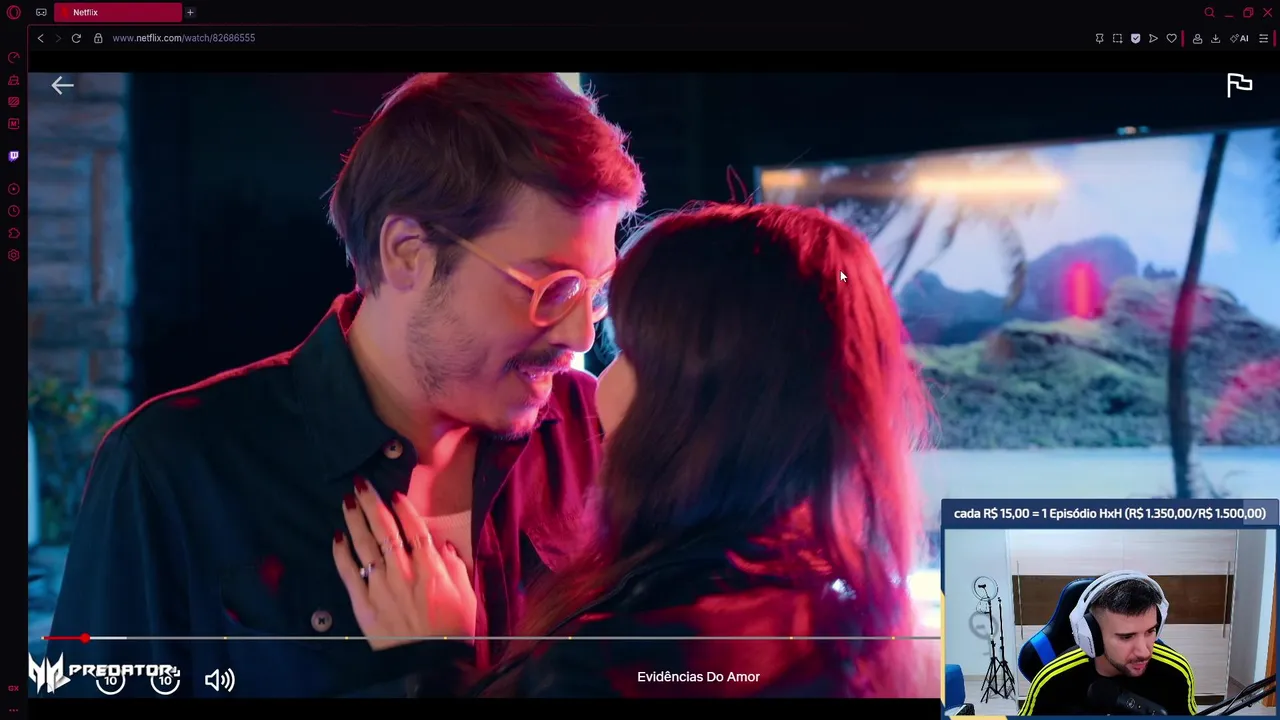Open a new tab with plus button

190,13
